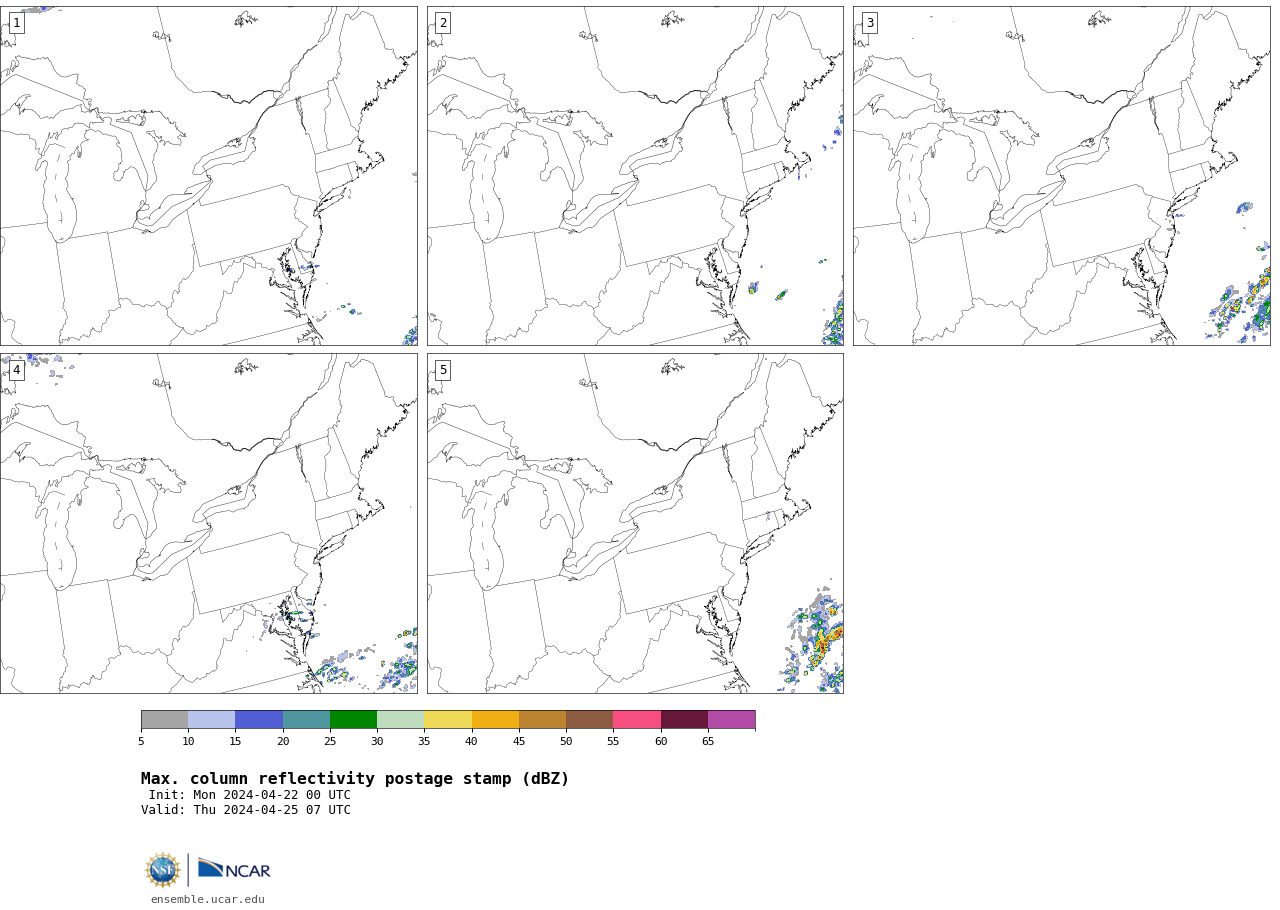Open ensemble member 1 map panel
The width and height of the screenshot is (1280, 910).
click(x=208, y=176)
